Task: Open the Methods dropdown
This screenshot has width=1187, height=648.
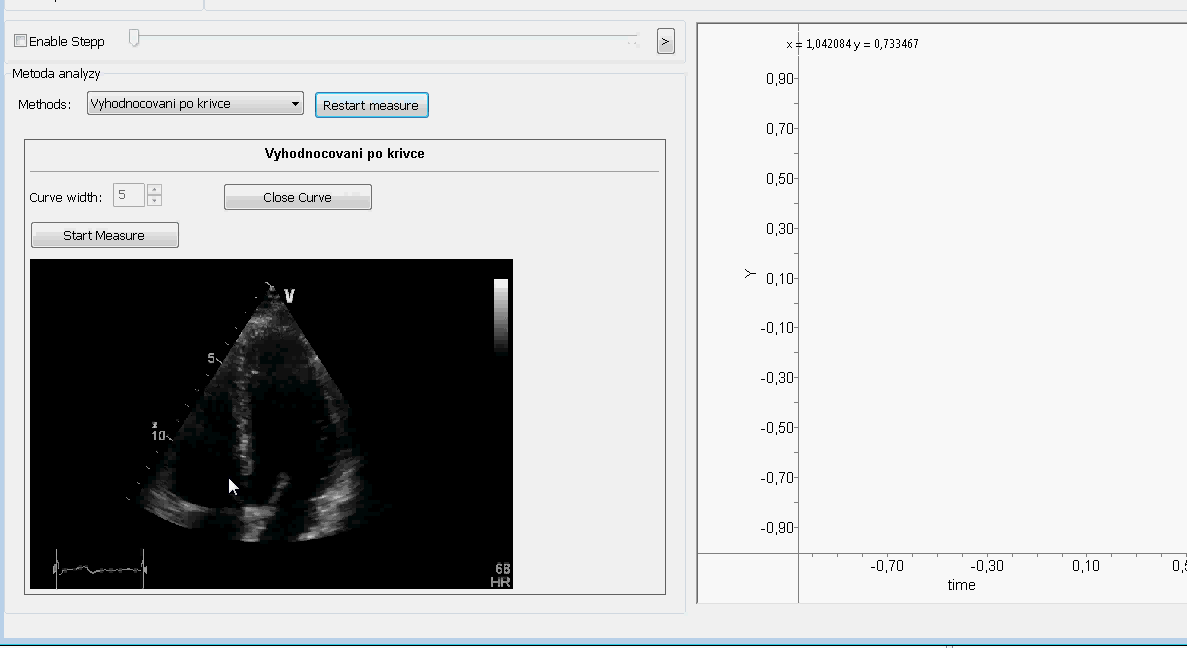Action: coord(195,104)
